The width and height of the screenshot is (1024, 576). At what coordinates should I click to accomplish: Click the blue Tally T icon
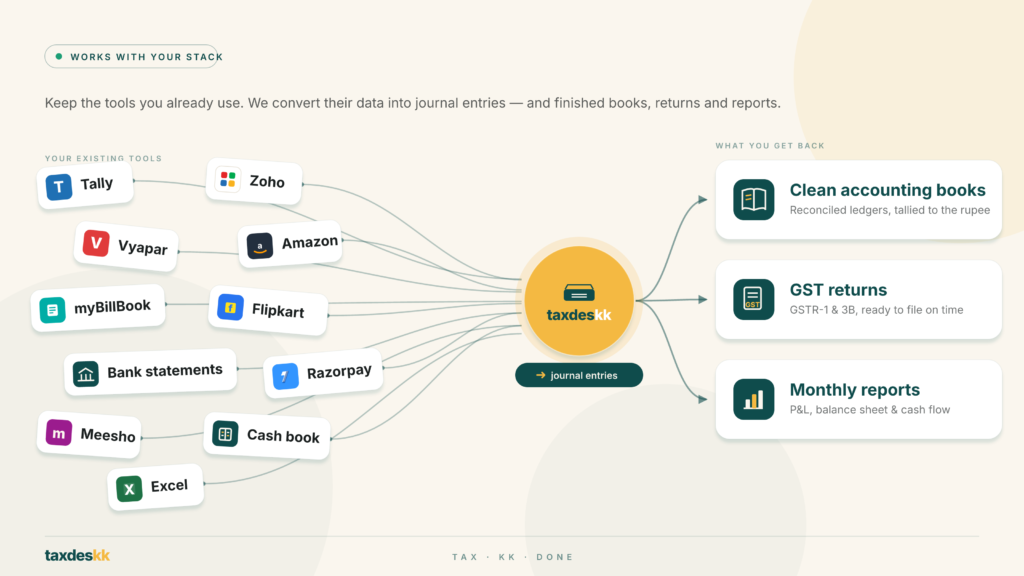coord(59,187)
